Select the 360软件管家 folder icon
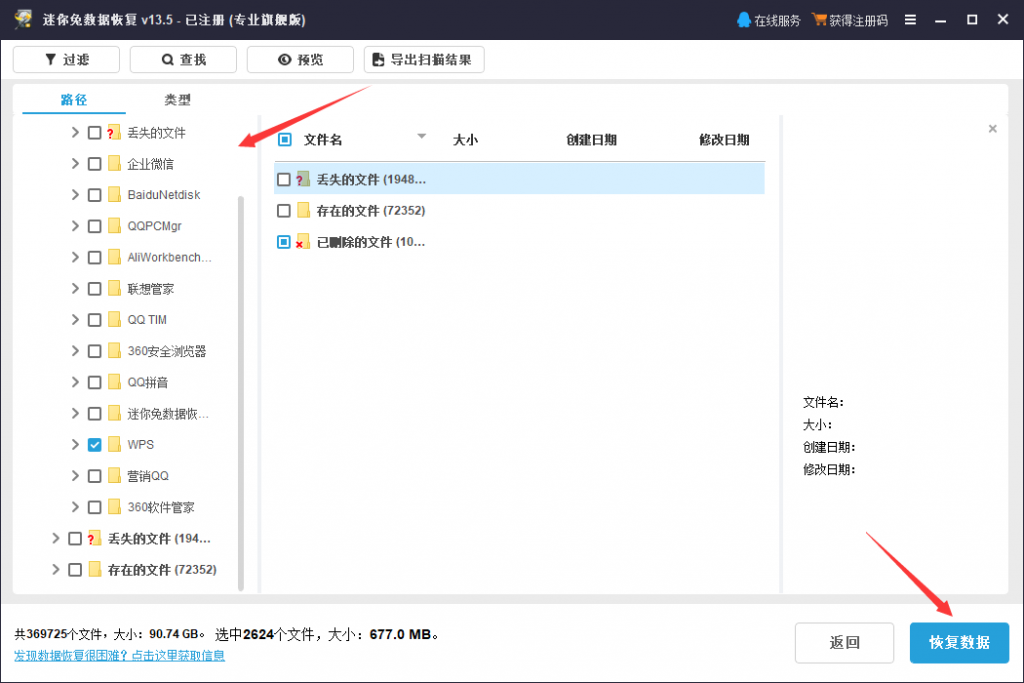 coord(114,507)
